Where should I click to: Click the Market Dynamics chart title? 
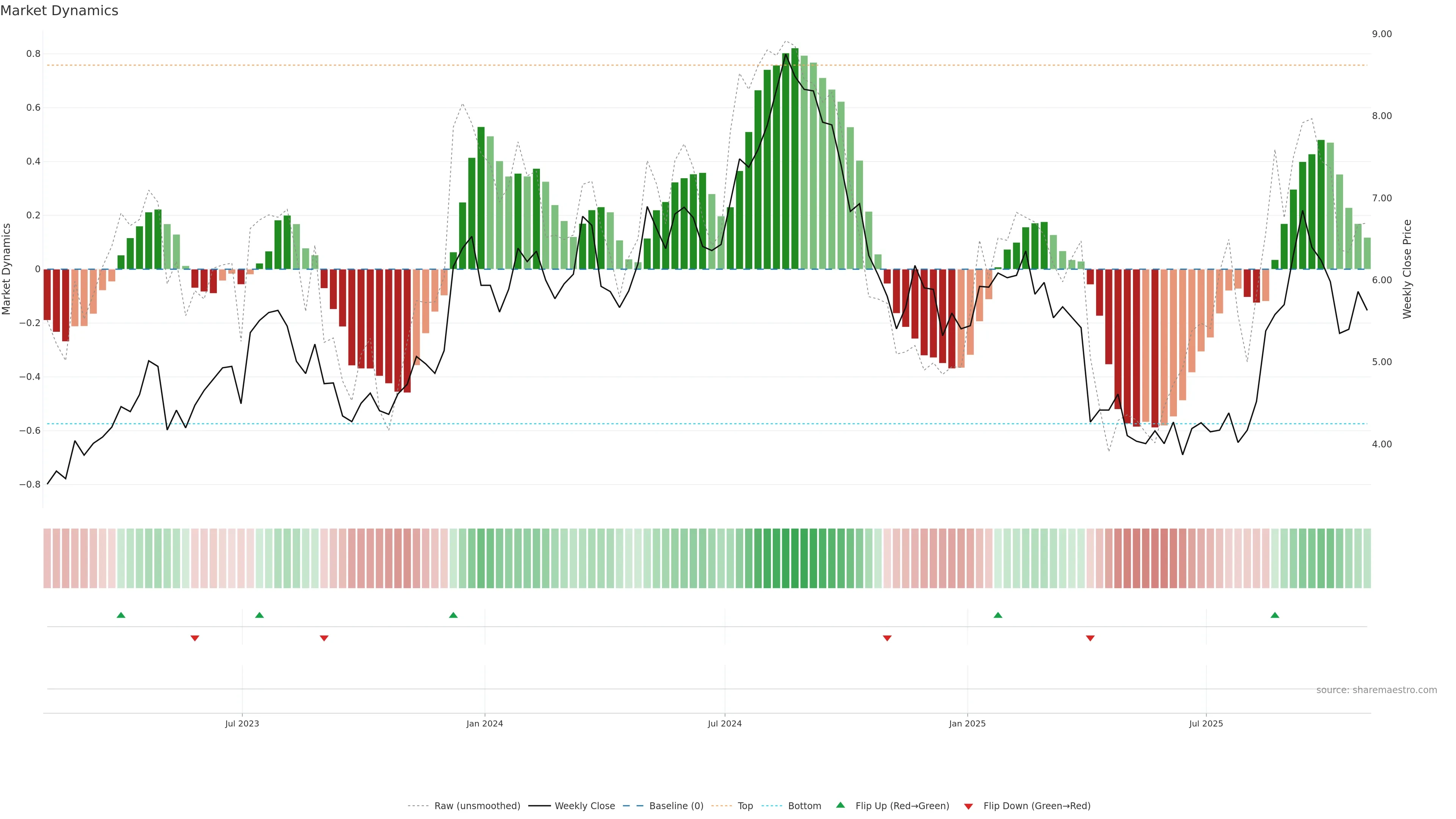[60, 11]
